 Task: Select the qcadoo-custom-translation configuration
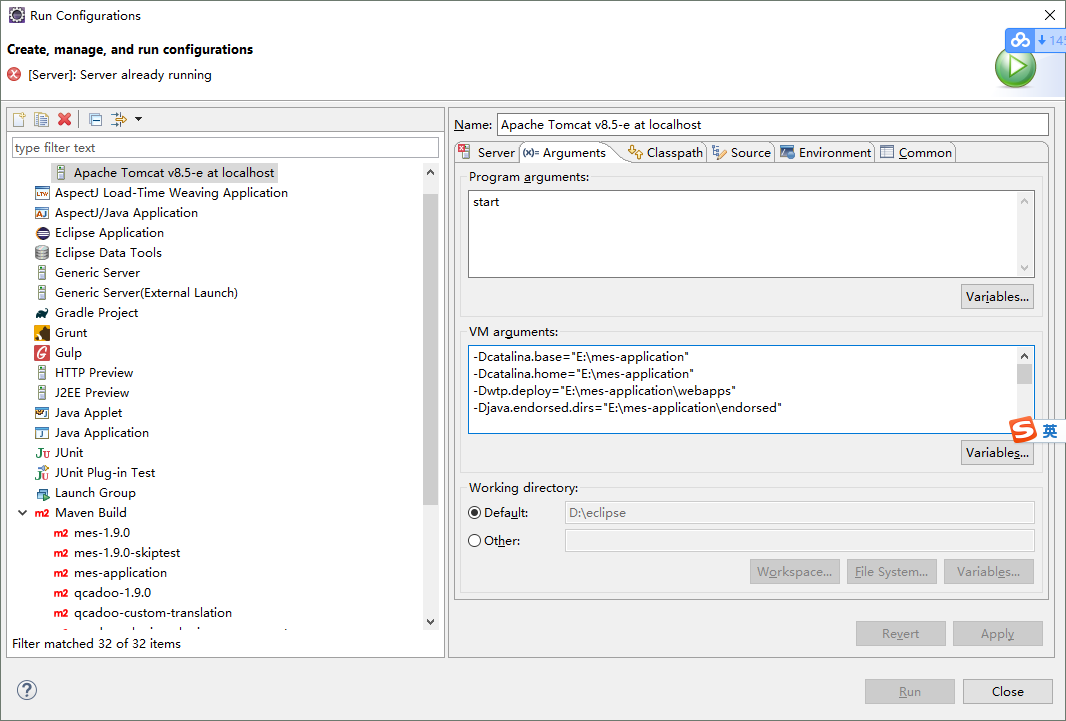point(152,613)
